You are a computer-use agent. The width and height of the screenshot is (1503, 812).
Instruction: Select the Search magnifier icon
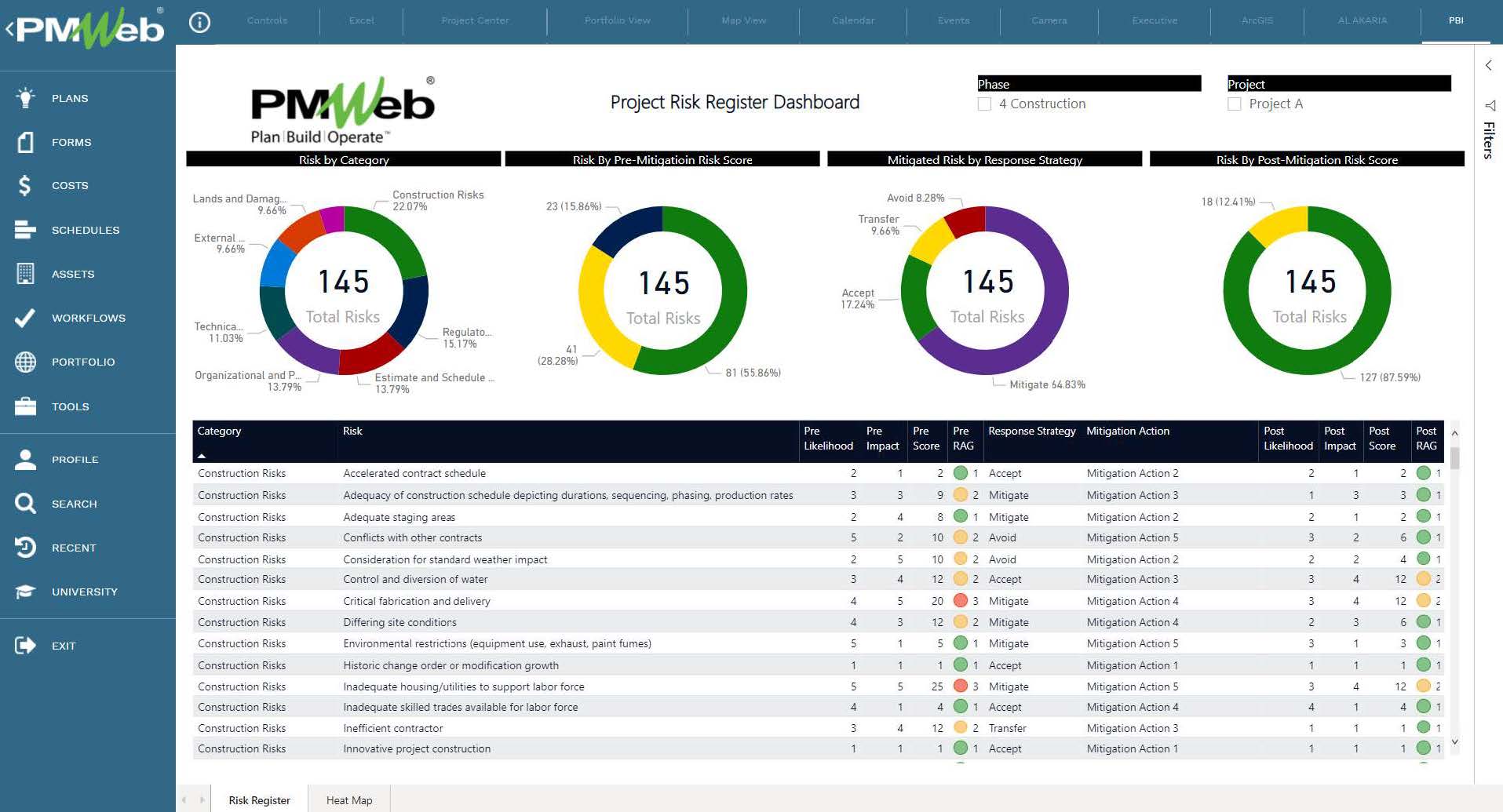24,503
